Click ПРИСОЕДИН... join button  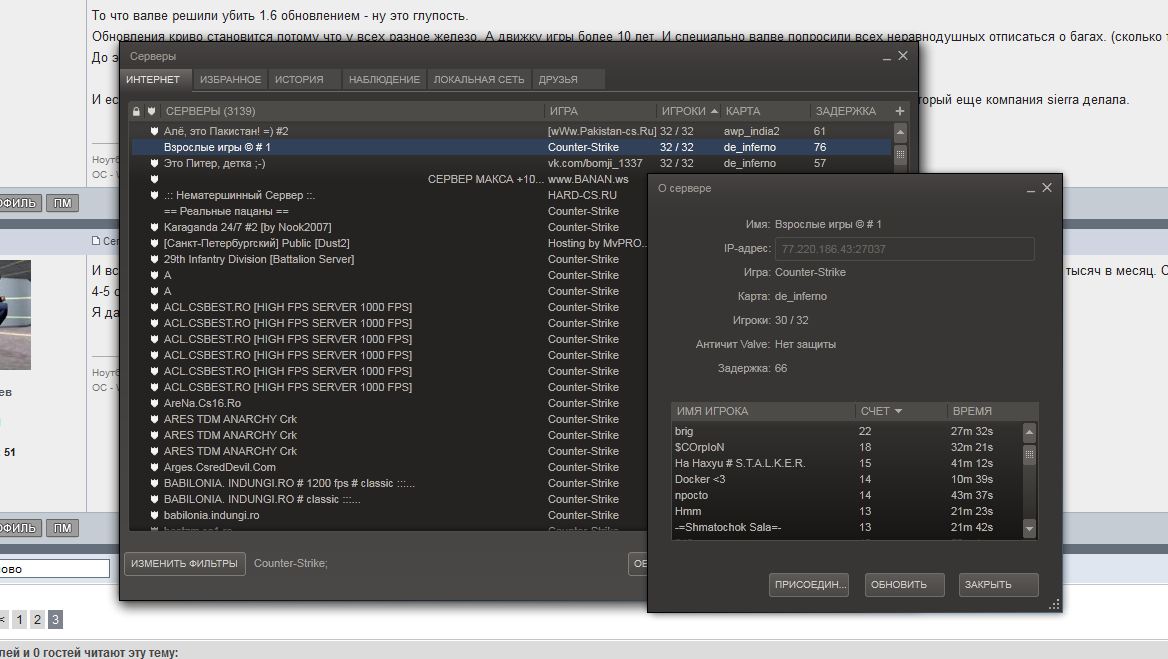click(x=809, y=585)
